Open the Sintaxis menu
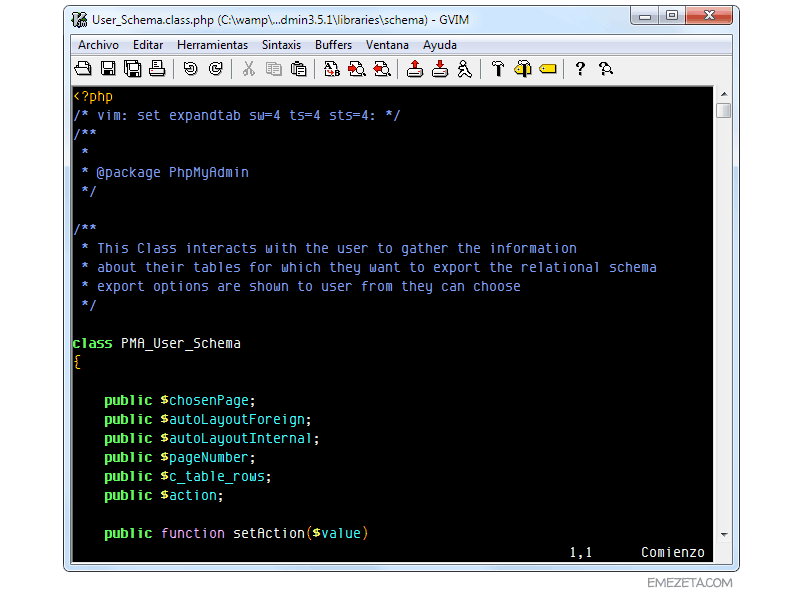 click(x=282, y=45)
